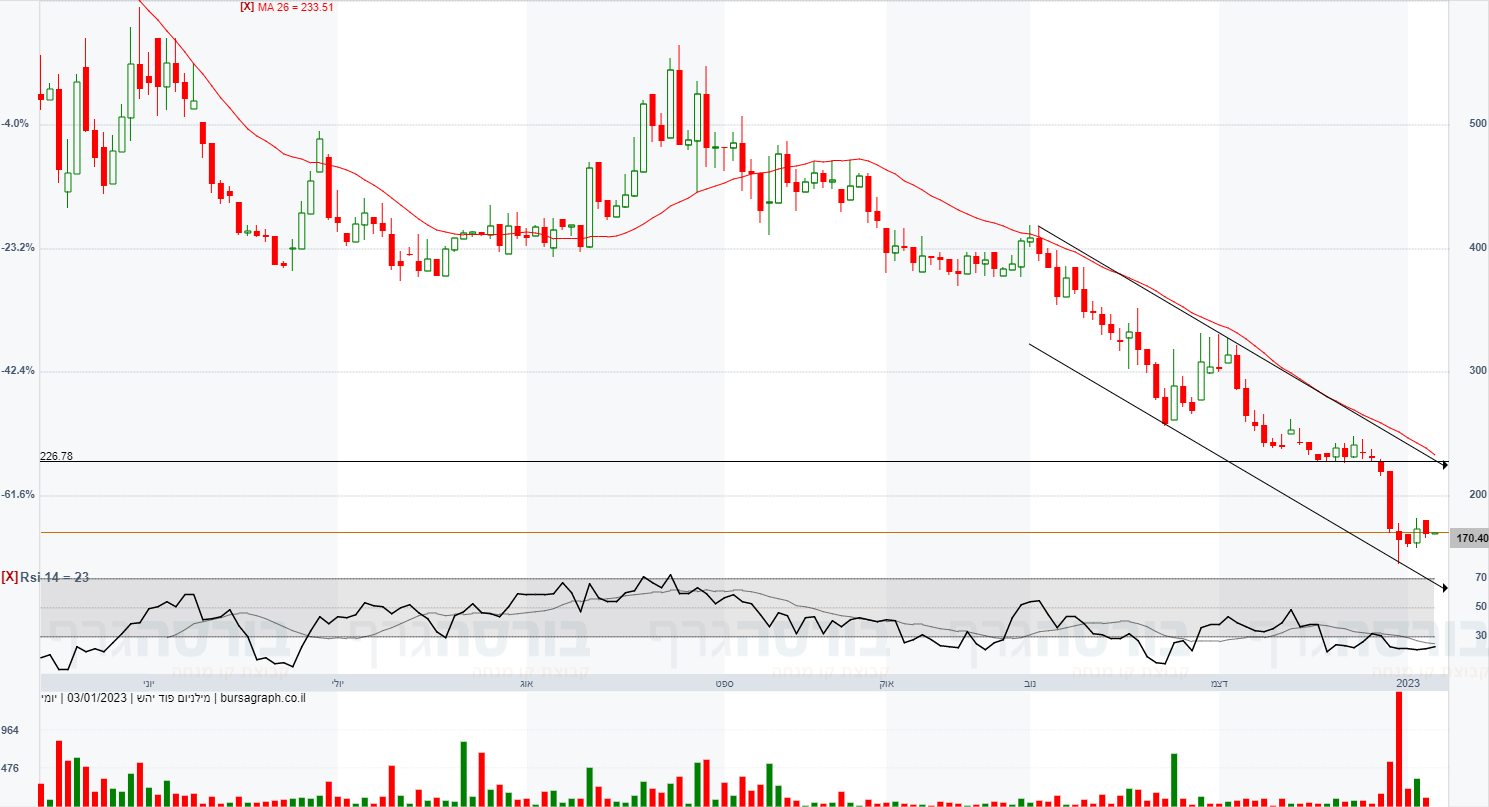Click the מילניום פוד יהש stock name in the footer
This screenshot has width=1489, height=807.
(x=174, y=697)
